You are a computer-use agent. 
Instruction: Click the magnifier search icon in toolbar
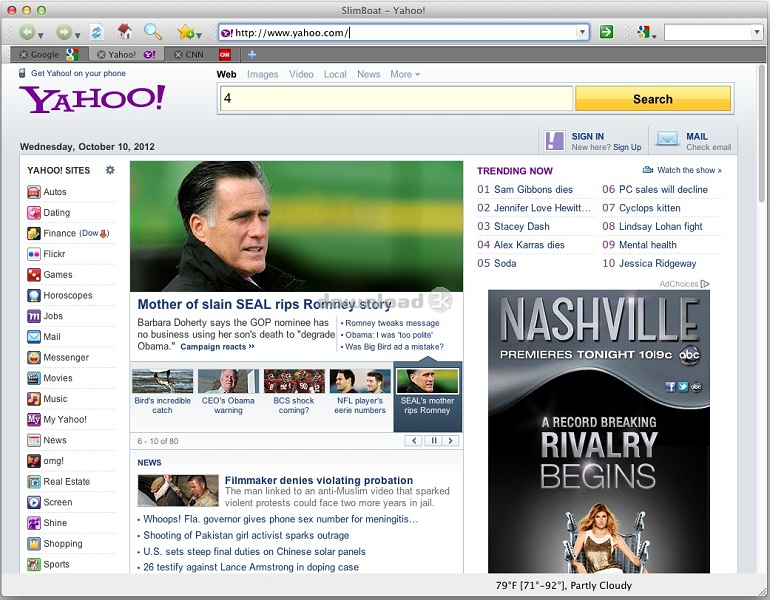point(152,33)
